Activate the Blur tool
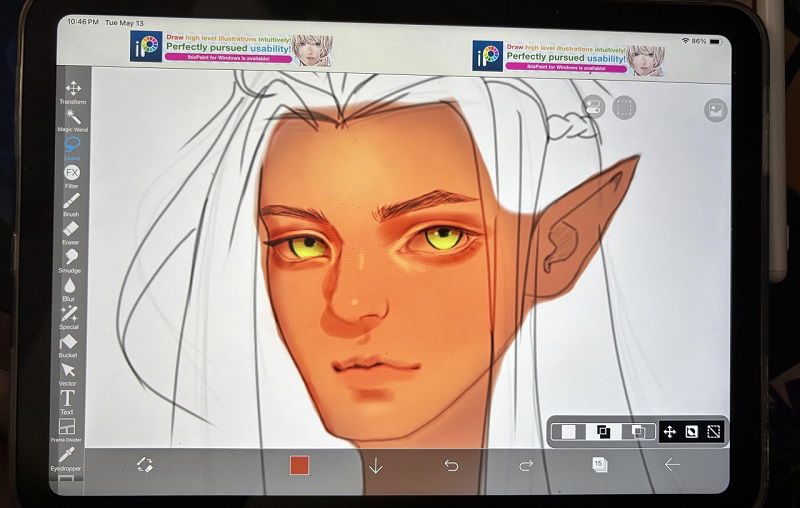Image resolution: width=800 pixels, height=508 pixels. pos(70,287)
